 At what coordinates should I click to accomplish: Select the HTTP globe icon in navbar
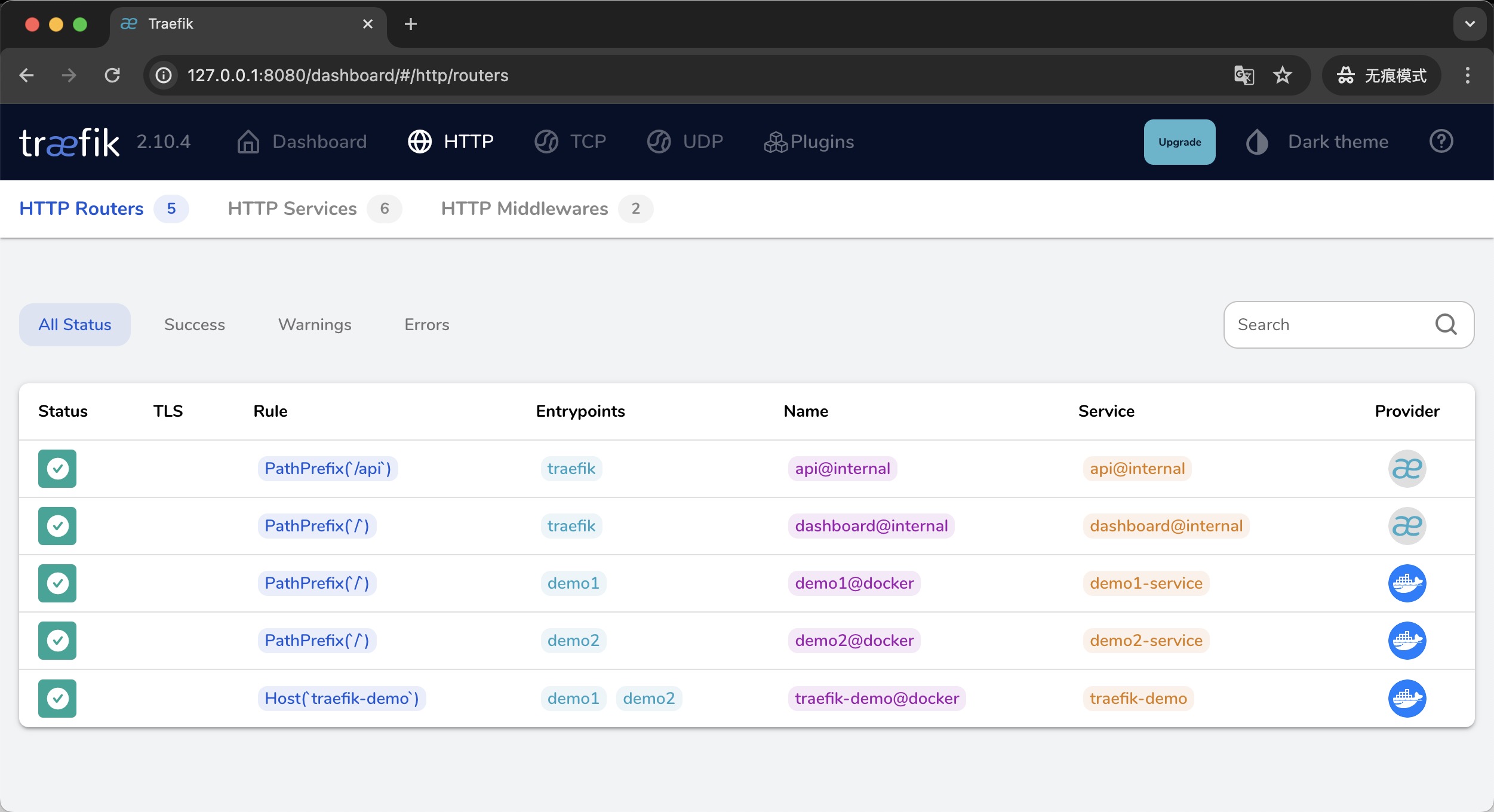tap(419, 142)
